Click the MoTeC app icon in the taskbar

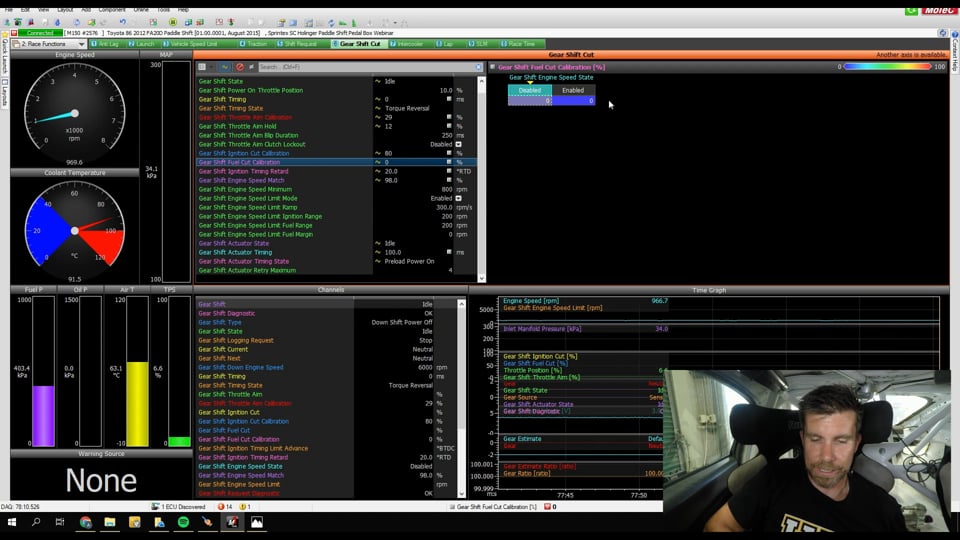(x=233, y=522)
